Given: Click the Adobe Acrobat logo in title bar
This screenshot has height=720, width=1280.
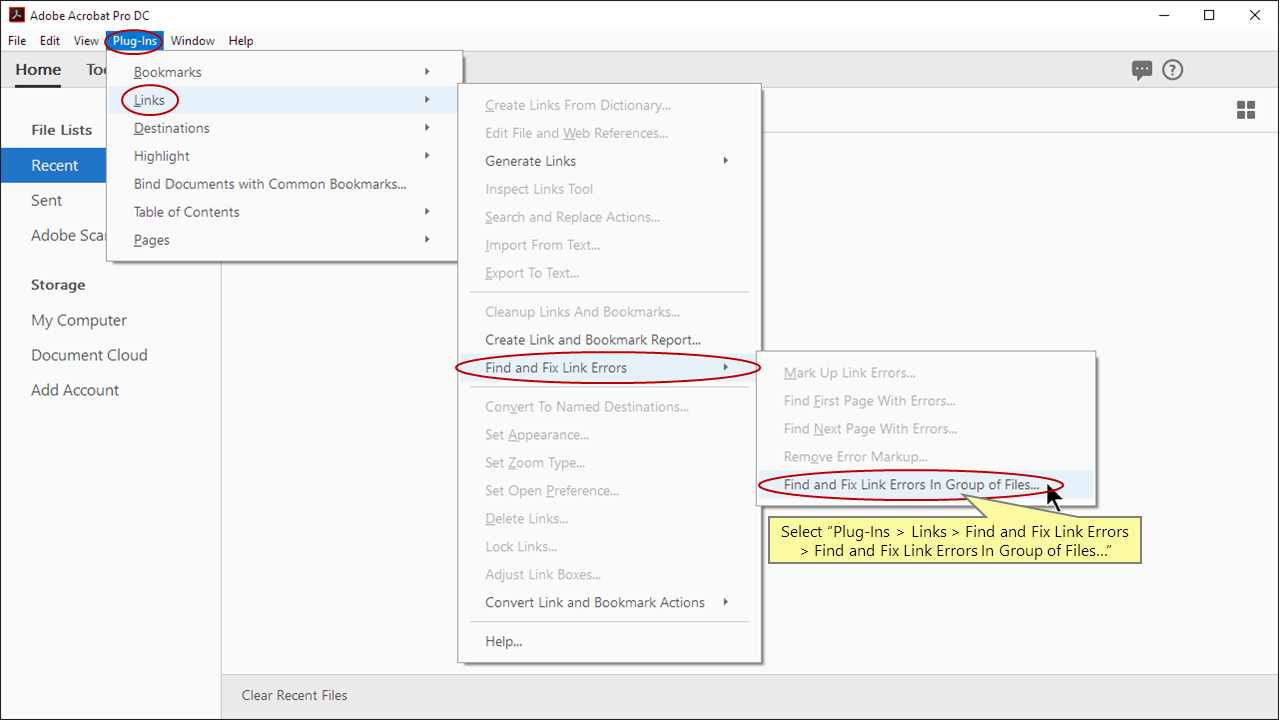Looking at the screenshot, I should (x=16, y=15).
